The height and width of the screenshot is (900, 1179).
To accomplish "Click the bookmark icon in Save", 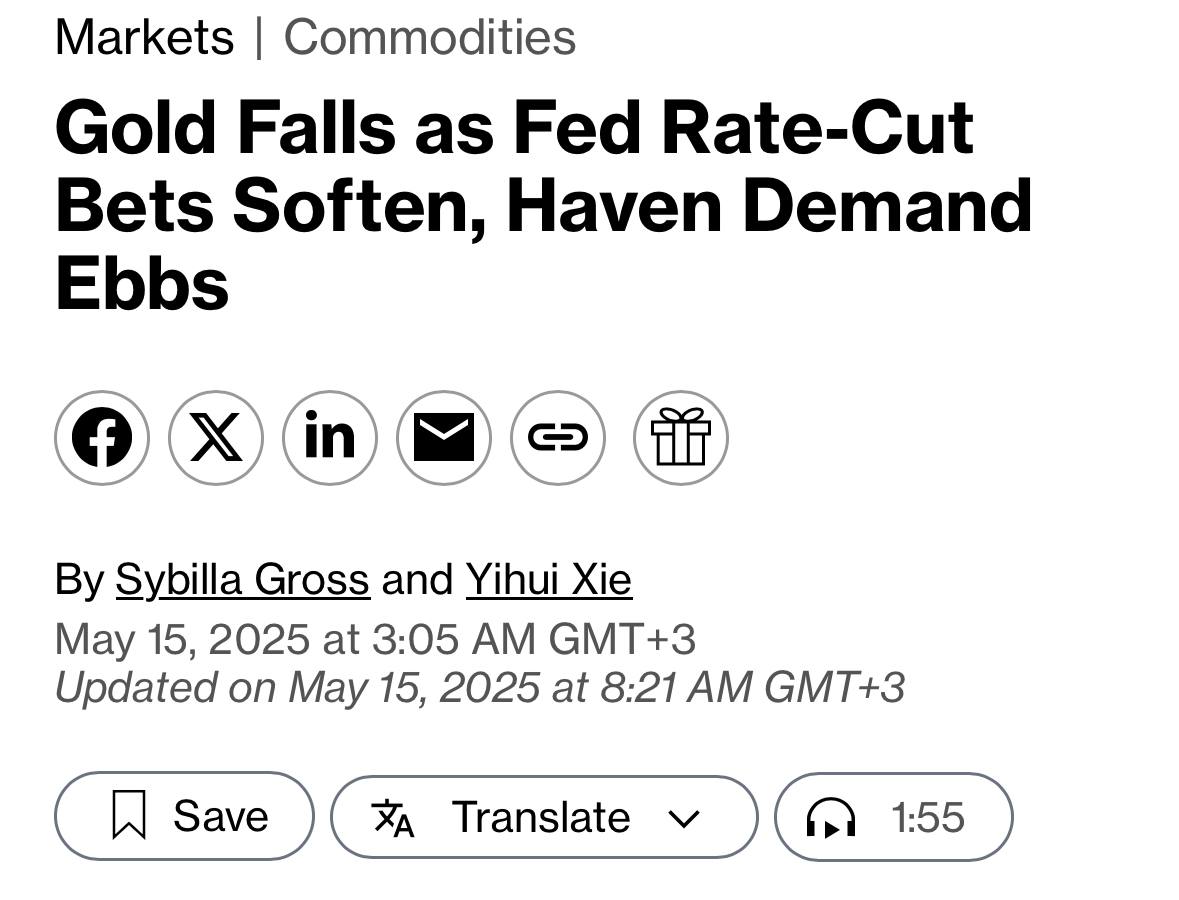I will [x=129, y=814].
